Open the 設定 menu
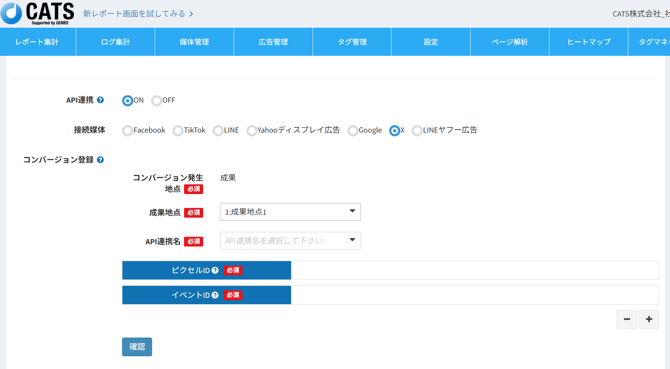This screenshot has height=369, width=670. tap(431, 42)
